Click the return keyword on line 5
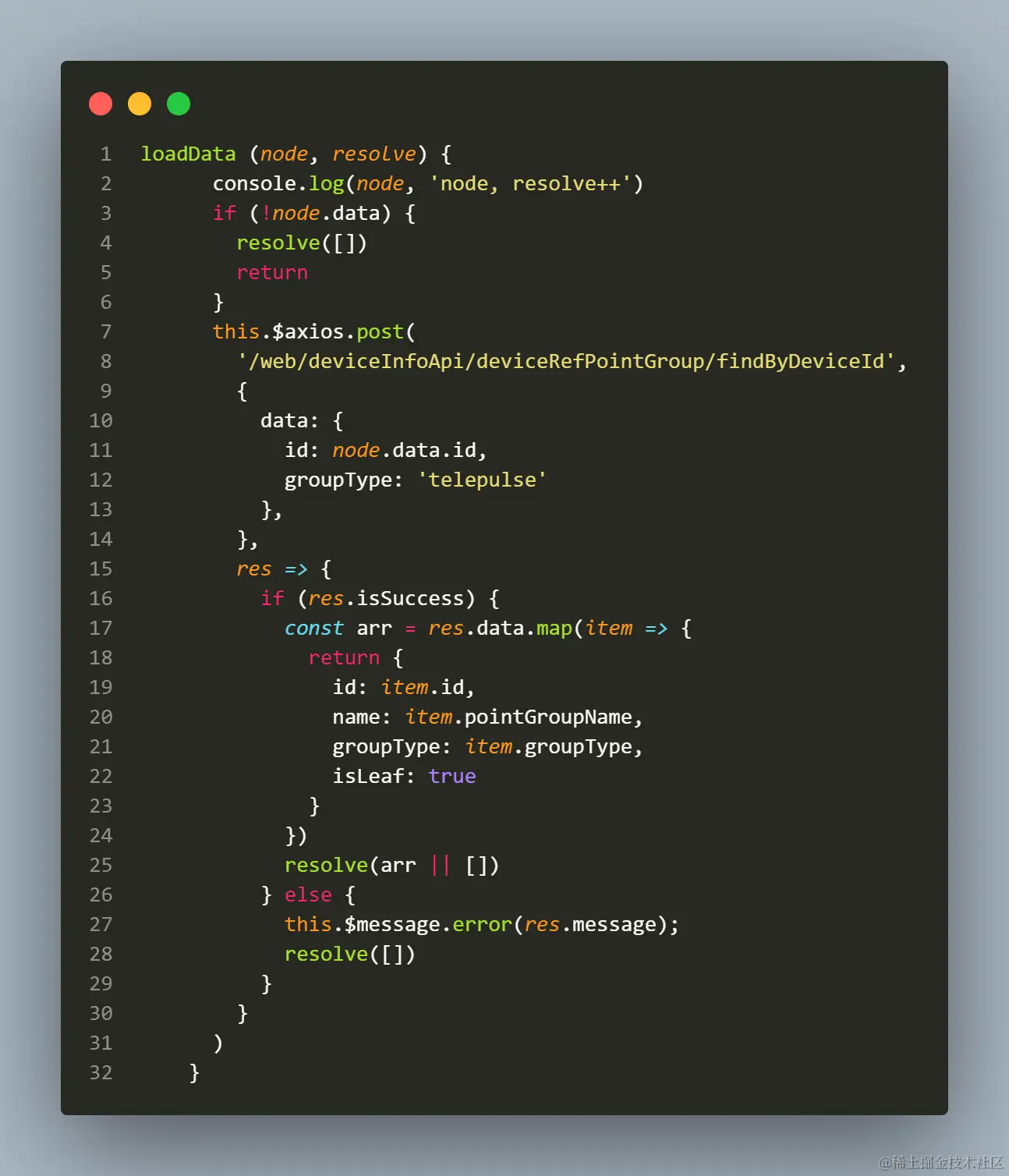 pyautogui.click(x=271, y=272)
